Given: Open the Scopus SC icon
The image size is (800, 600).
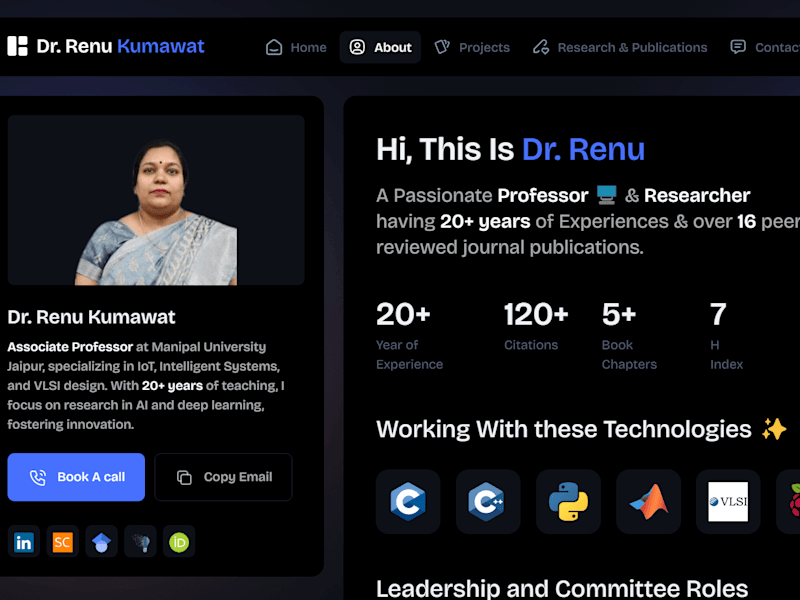Looking at the screenshot, I should 63,542.
